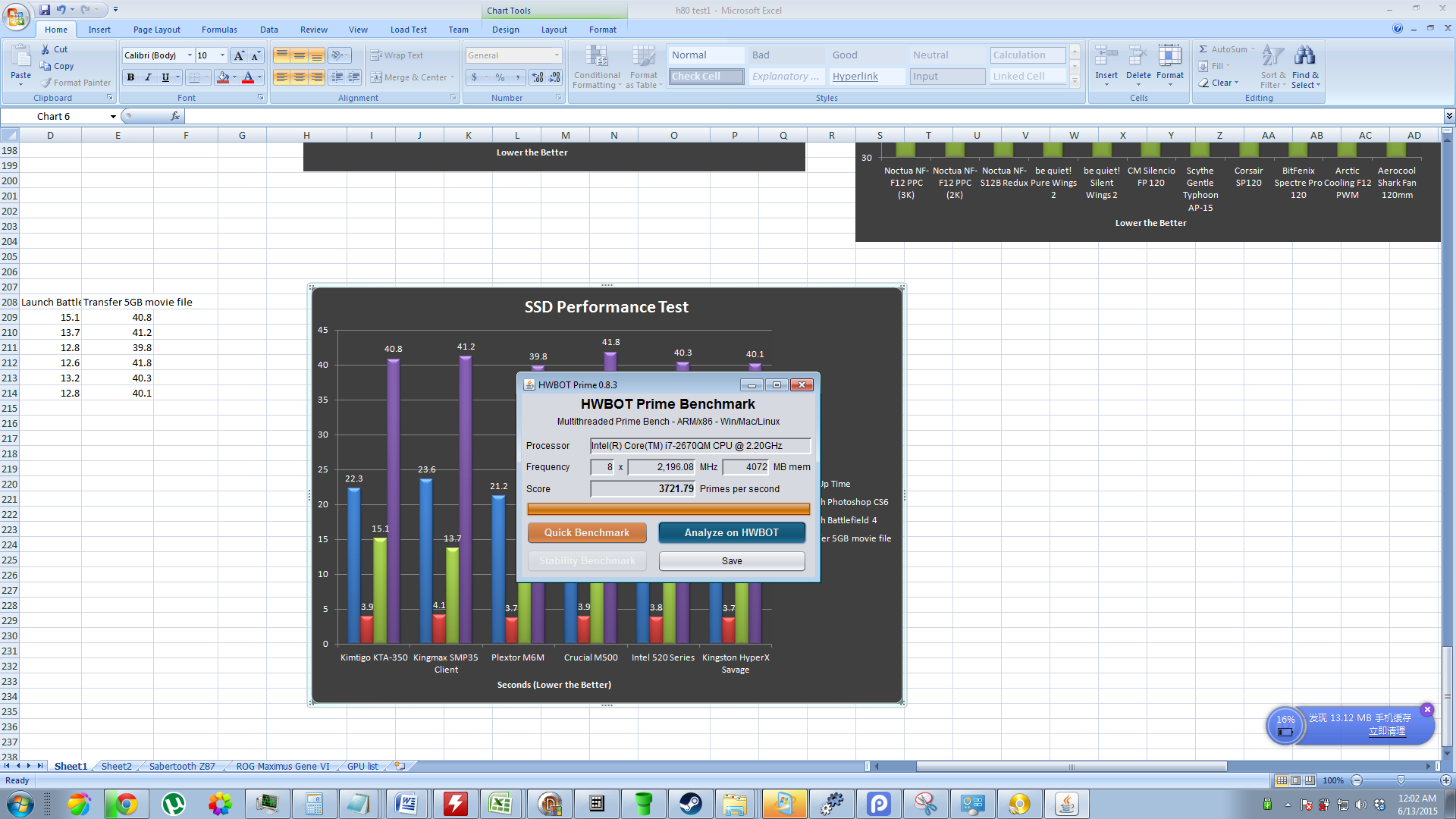Switch to the Insert ribbon tab

[99, 30]
